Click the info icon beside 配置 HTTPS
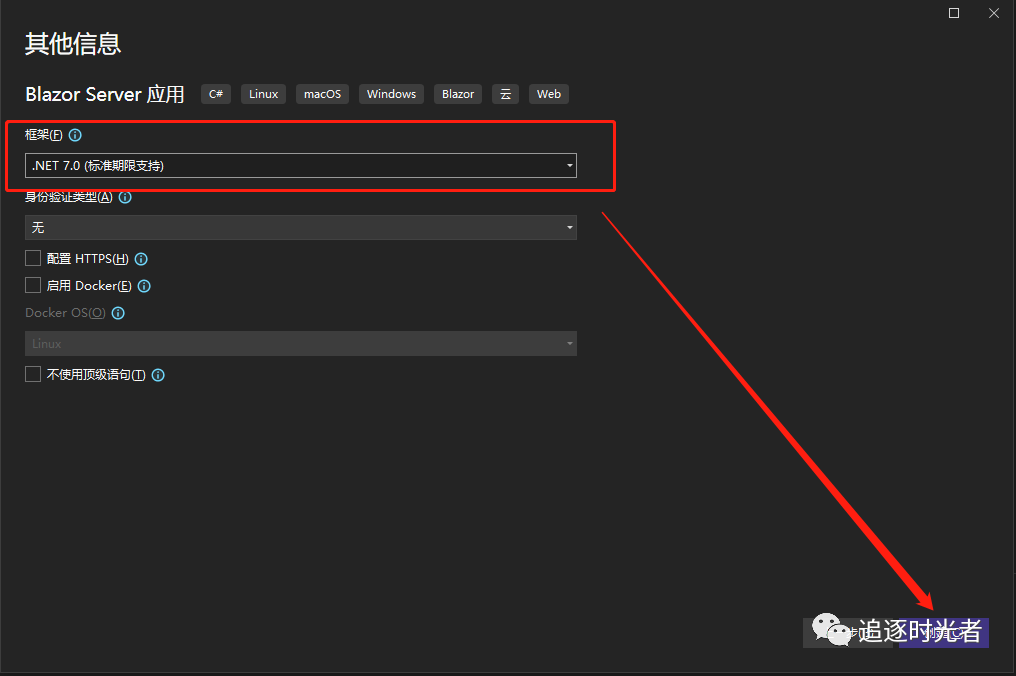This screenshot has height=676, width=1016. pyautogui.click(x=141, y=259)
